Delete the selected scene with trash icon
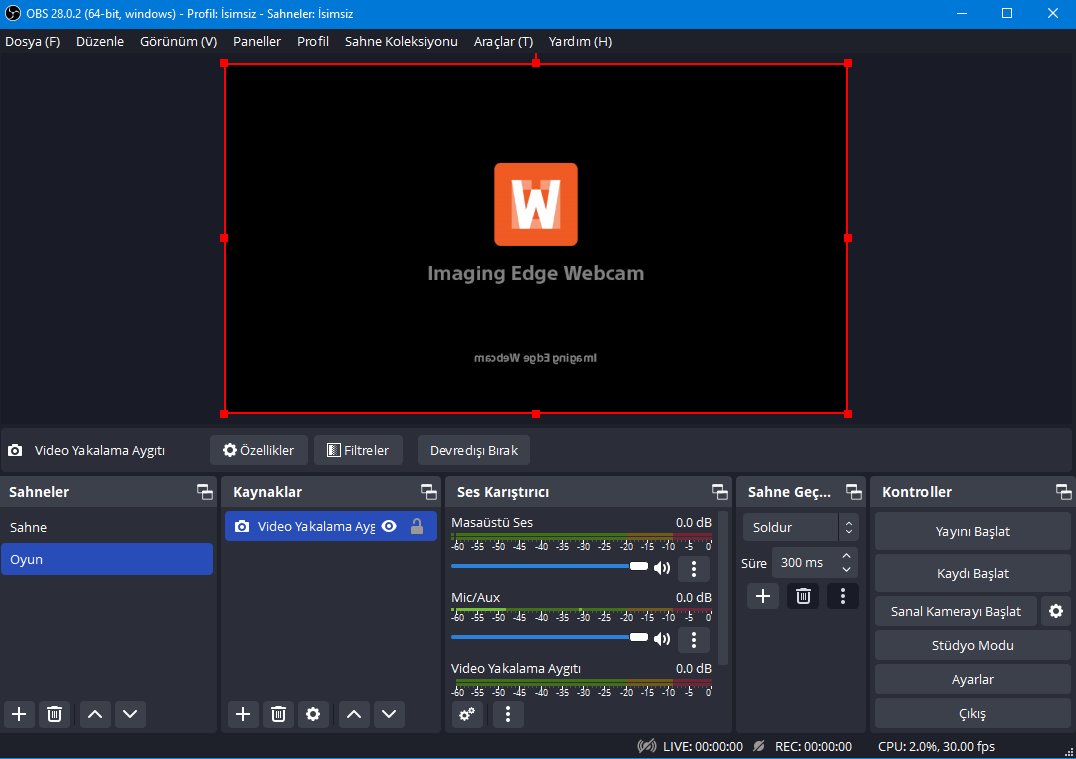 pyautogui.click(x=54, y=714)
